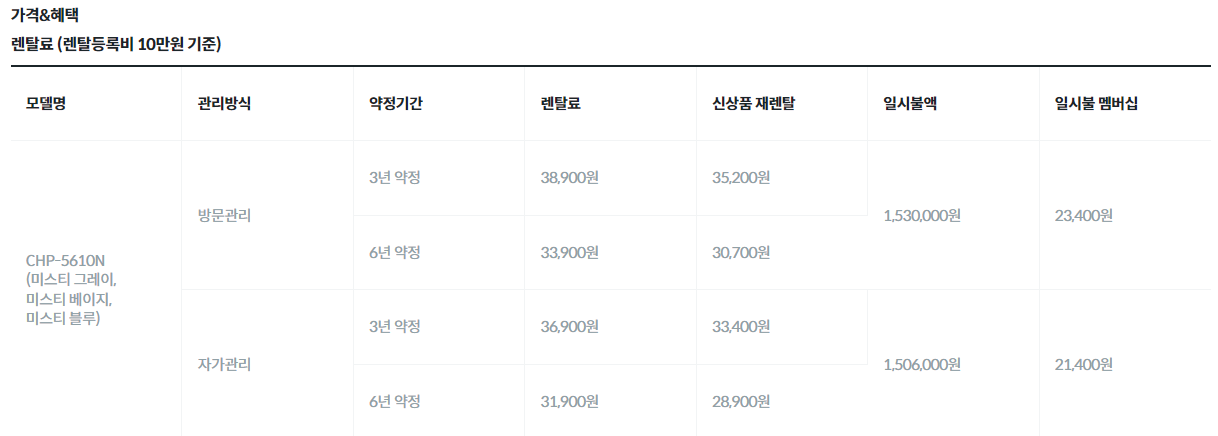Click the 모델명 column header
Screen dimensions: 1218x436
[x=46, y=104]
